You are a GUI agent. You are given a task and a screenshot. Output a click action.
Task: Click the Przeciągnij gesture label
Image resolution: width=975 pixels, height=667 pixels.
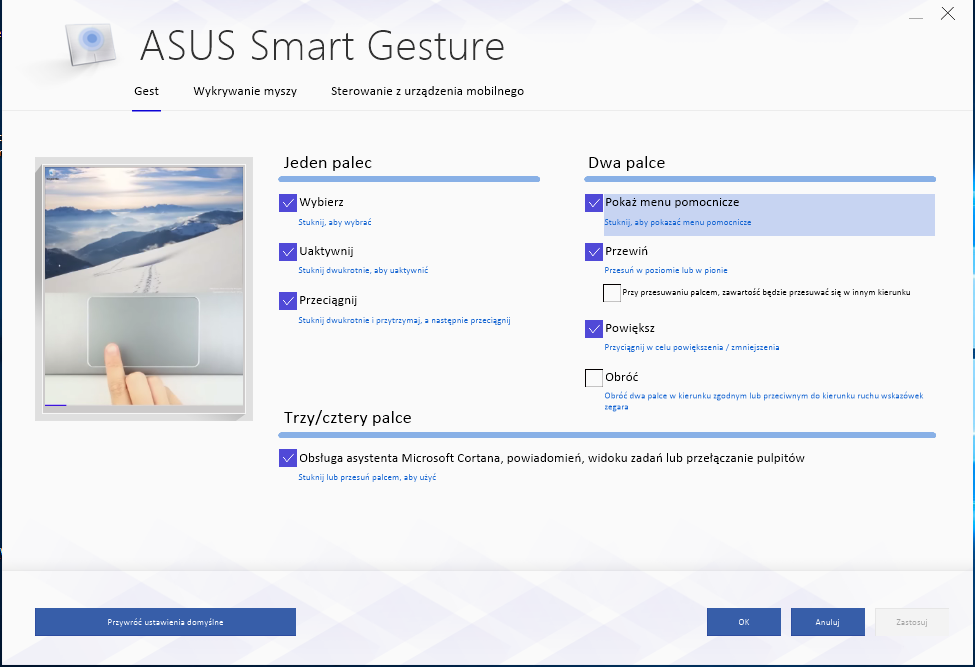tap(328, 300)
